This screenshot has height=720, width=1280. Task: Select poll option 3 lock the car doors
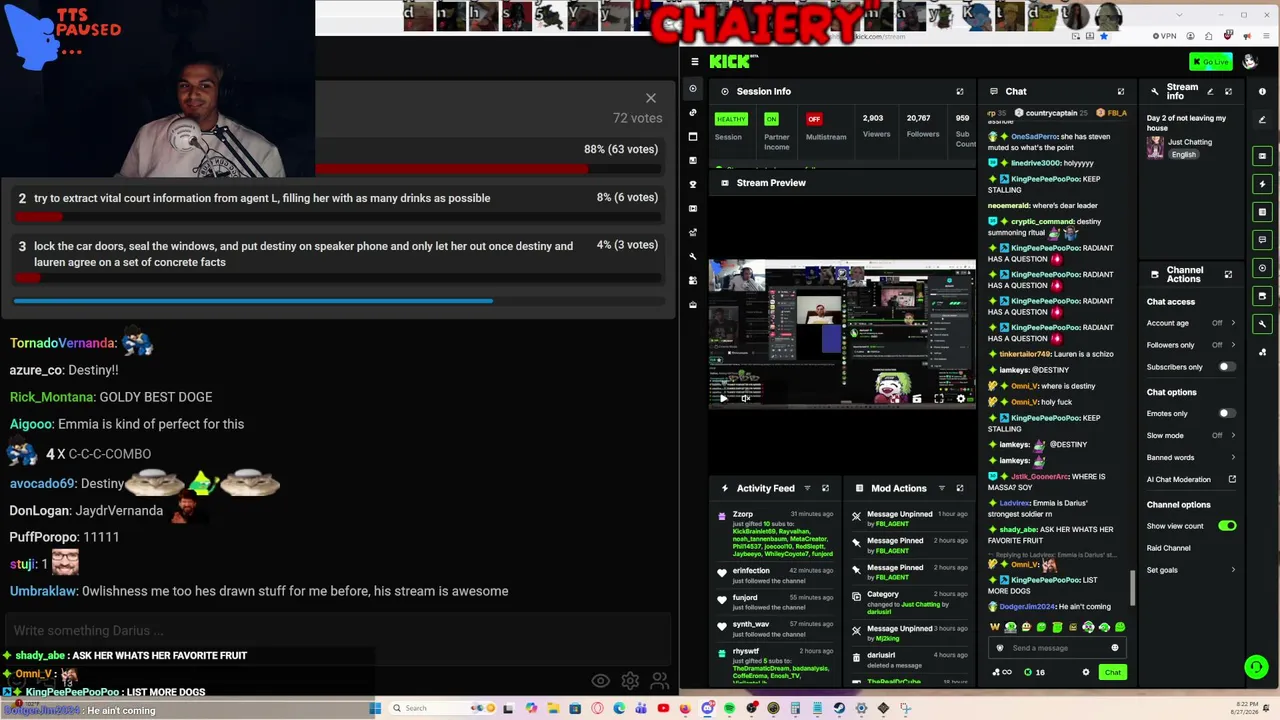(x=338, y=258)
